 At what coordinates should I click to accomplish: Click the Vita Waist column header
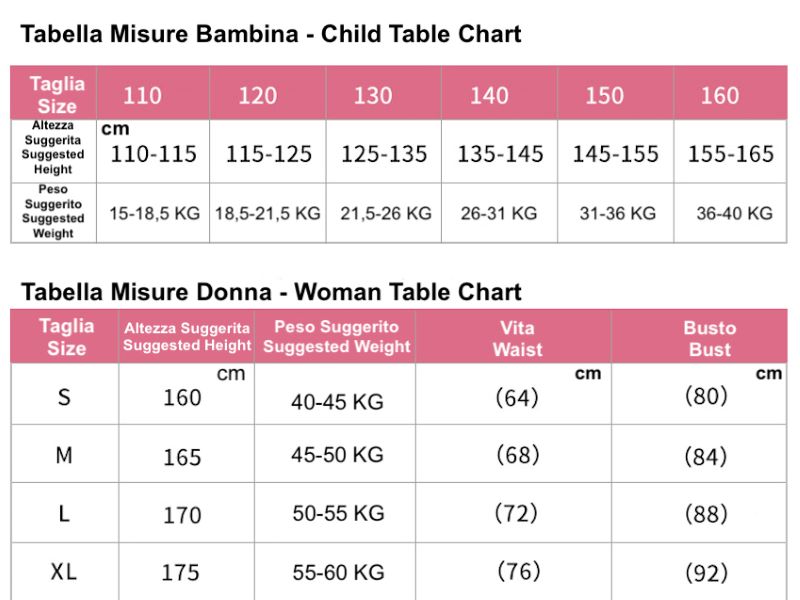[517, 338]
